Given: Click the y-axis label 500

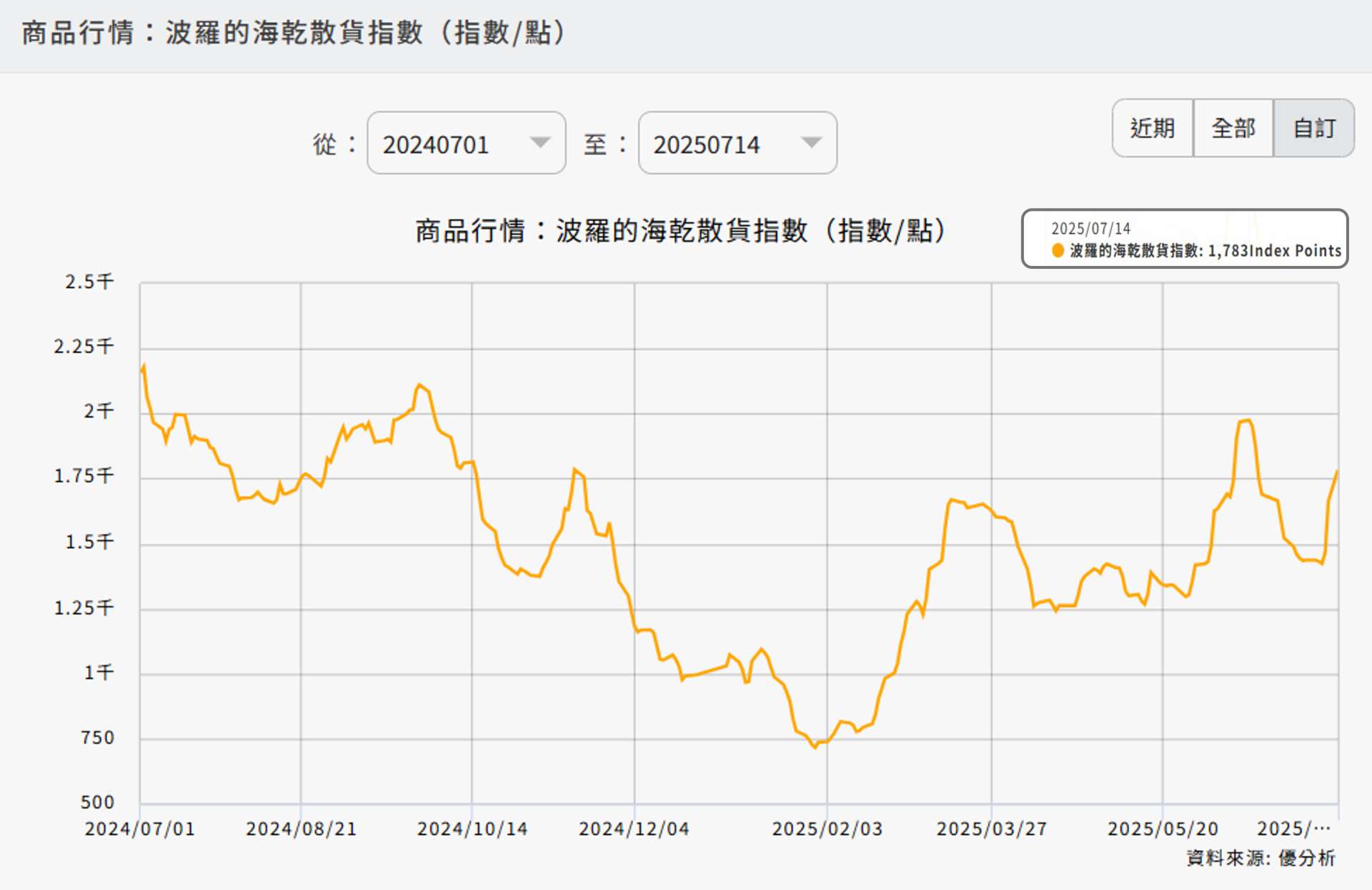Looking at the screenshot, I should click(x=97, y=802).
